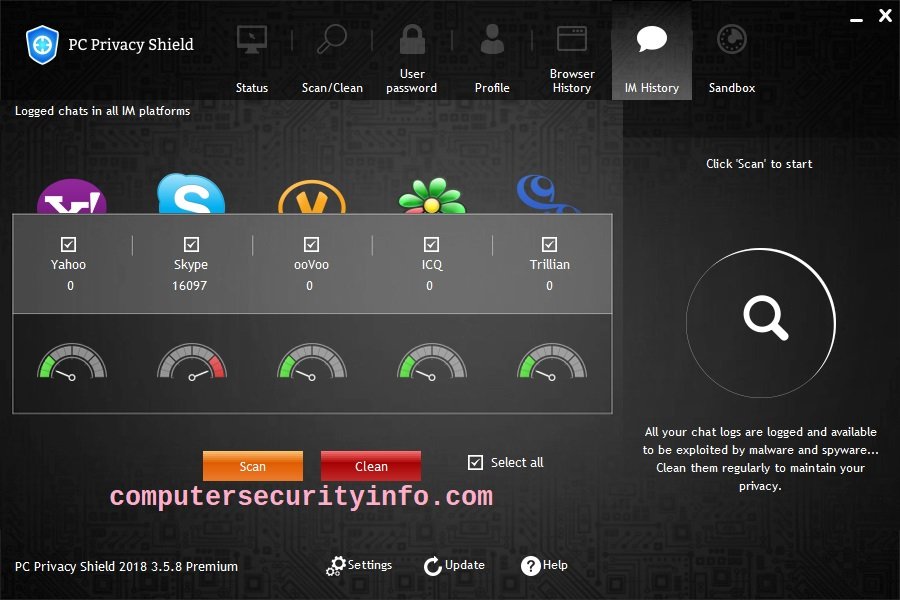Click the version text '2018 3.5.8 Premium'

178,567
